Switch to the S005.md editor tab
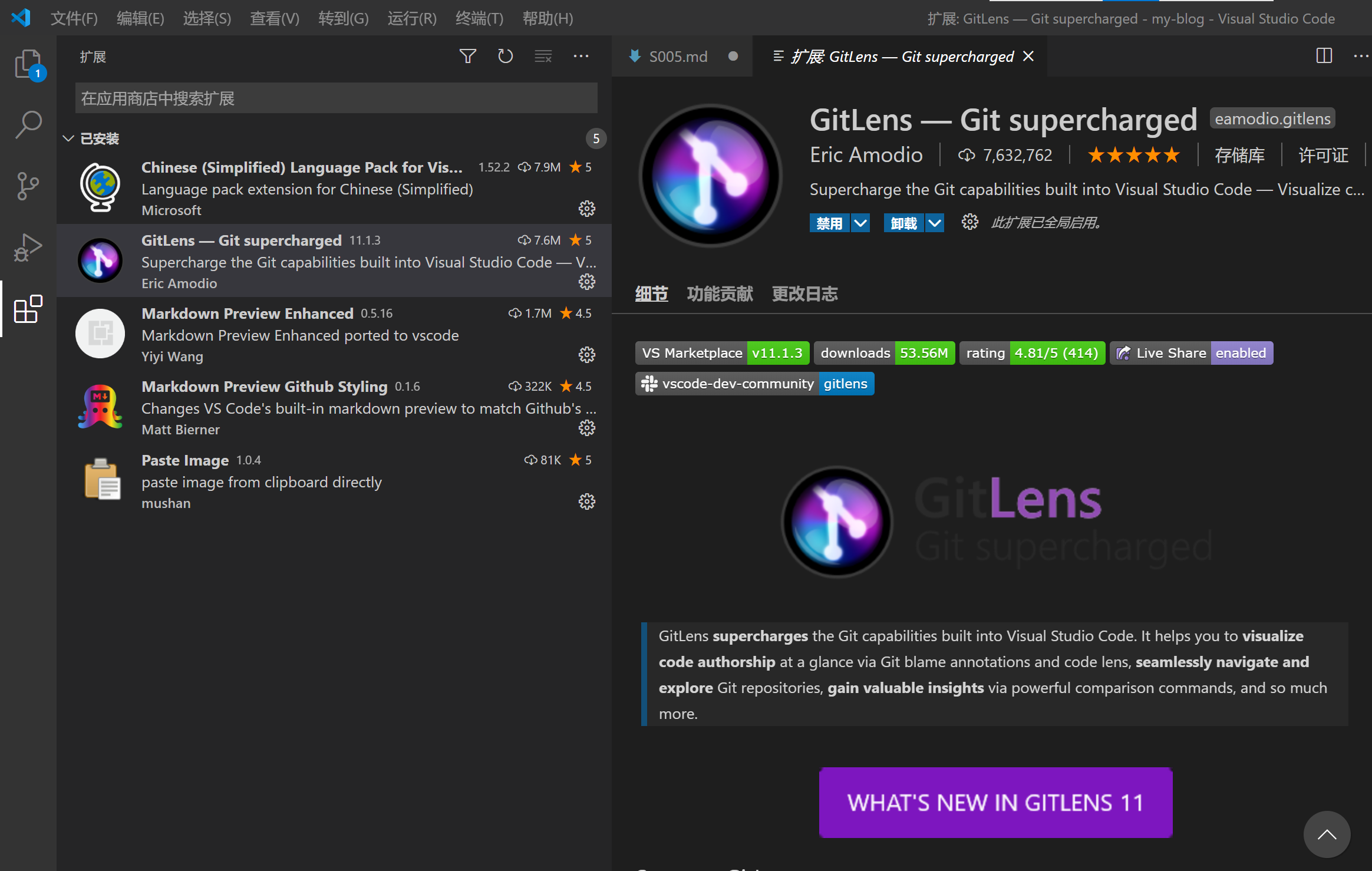The height and width of the screenshot is (871, 1372). 678,57
